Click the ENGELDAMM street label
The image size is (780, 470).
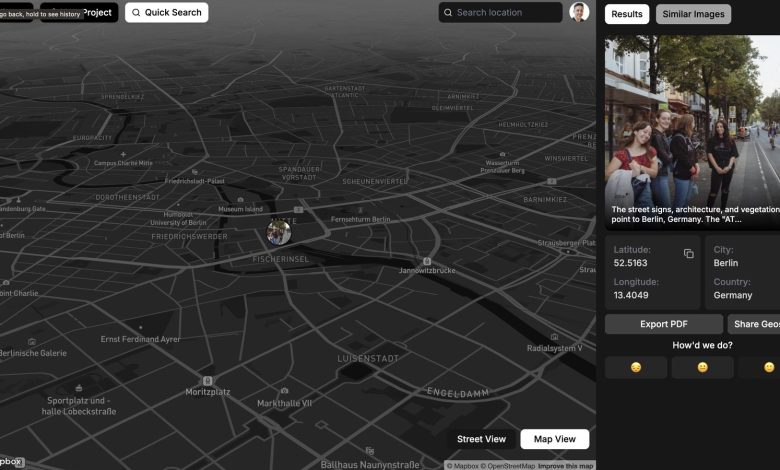458,392
